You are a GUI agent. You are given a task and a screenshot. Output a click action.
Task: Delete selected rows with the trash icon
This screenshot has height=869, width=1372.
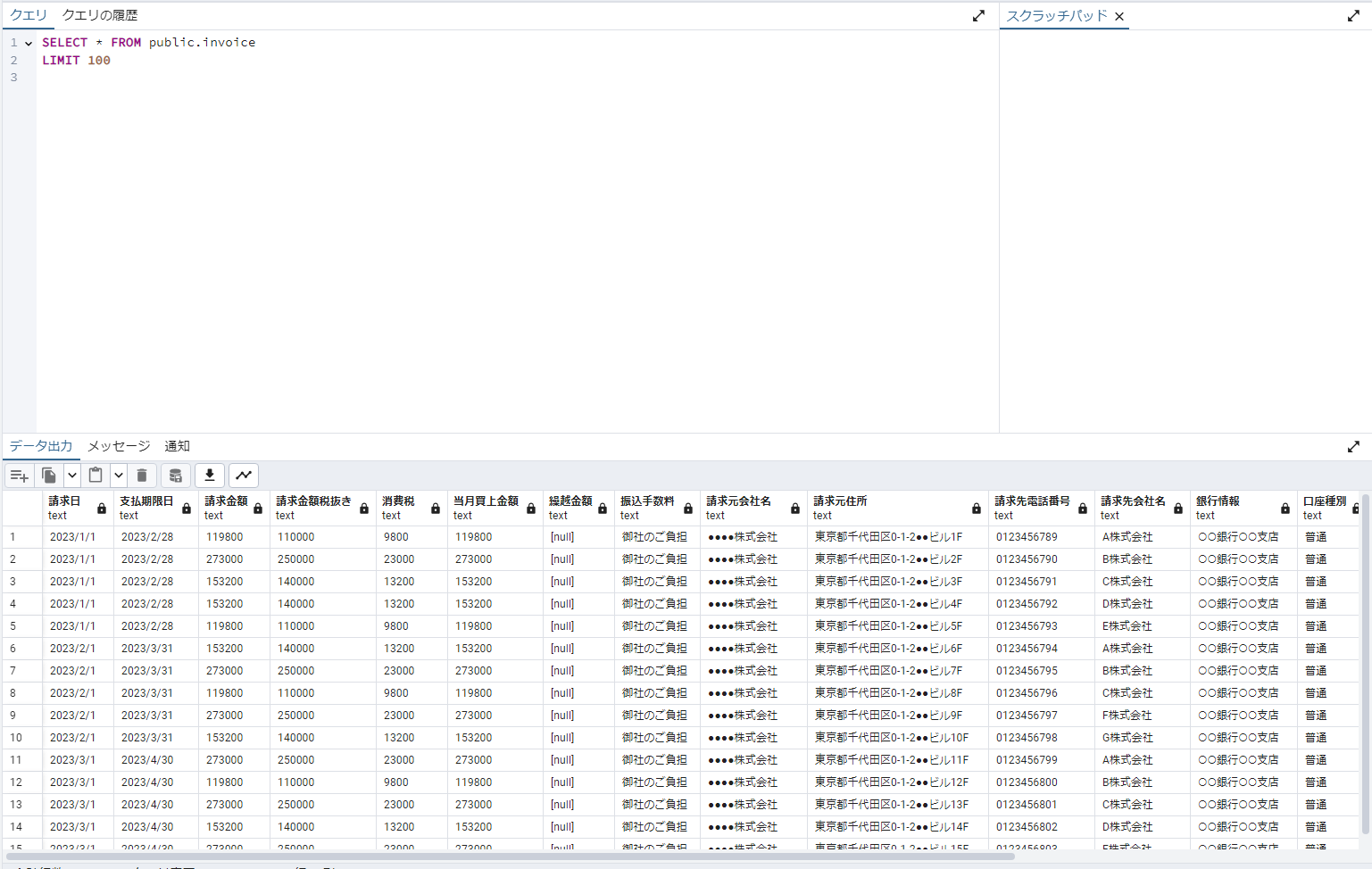tap(142, 475)
